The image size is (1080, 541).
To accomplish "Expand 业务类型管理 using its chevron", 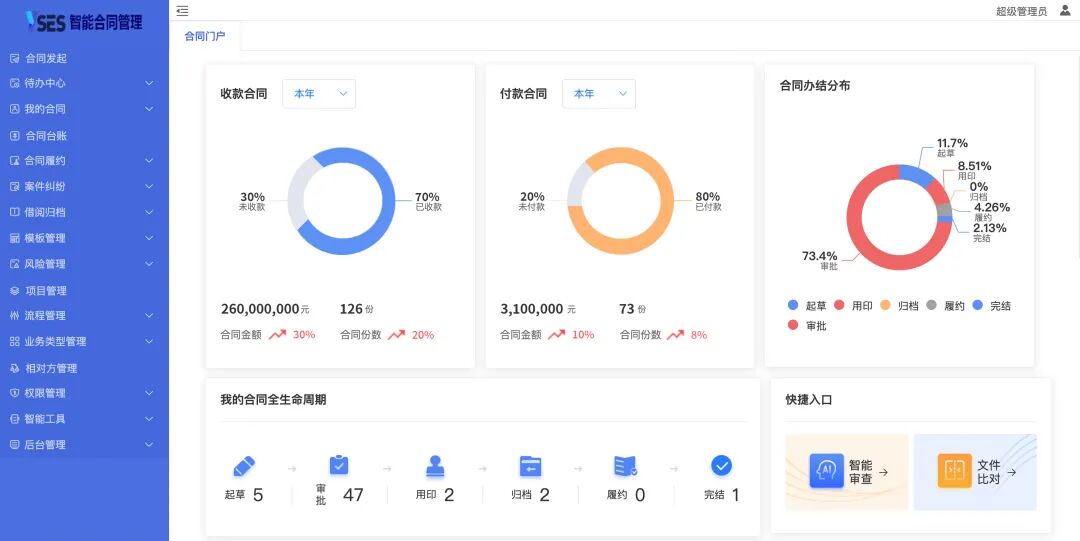I will (x=149, y=341).
